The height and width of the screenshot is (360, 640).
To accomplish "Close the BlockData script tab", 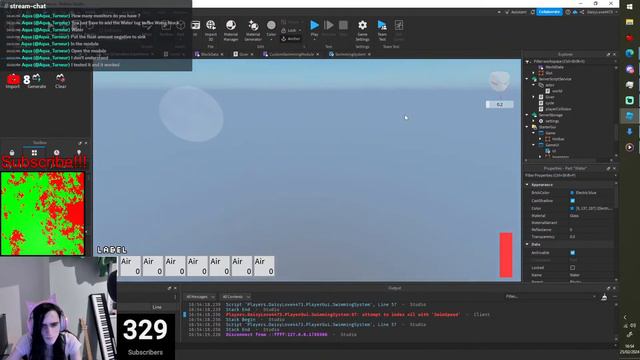I will coord(222,54).
